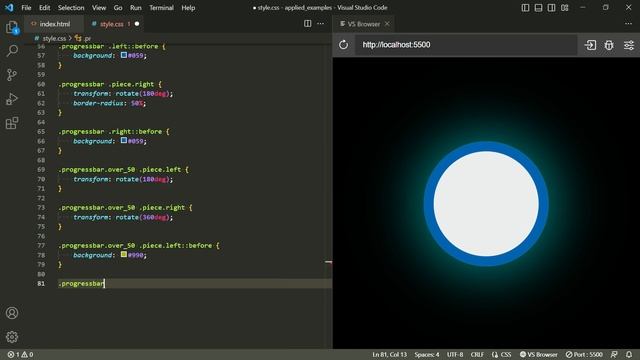
Task: Click the VS Browser go-to-URL icon
Action: click(x=590, y=45)
